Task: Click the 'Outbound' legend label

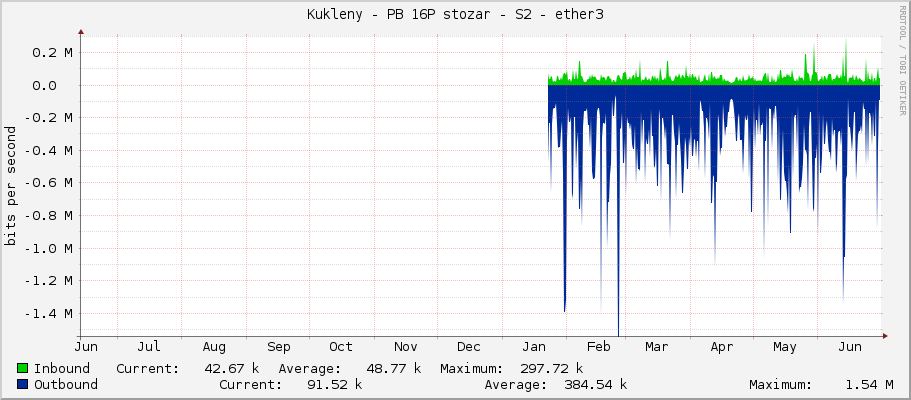Action: [x=66, y=384]
